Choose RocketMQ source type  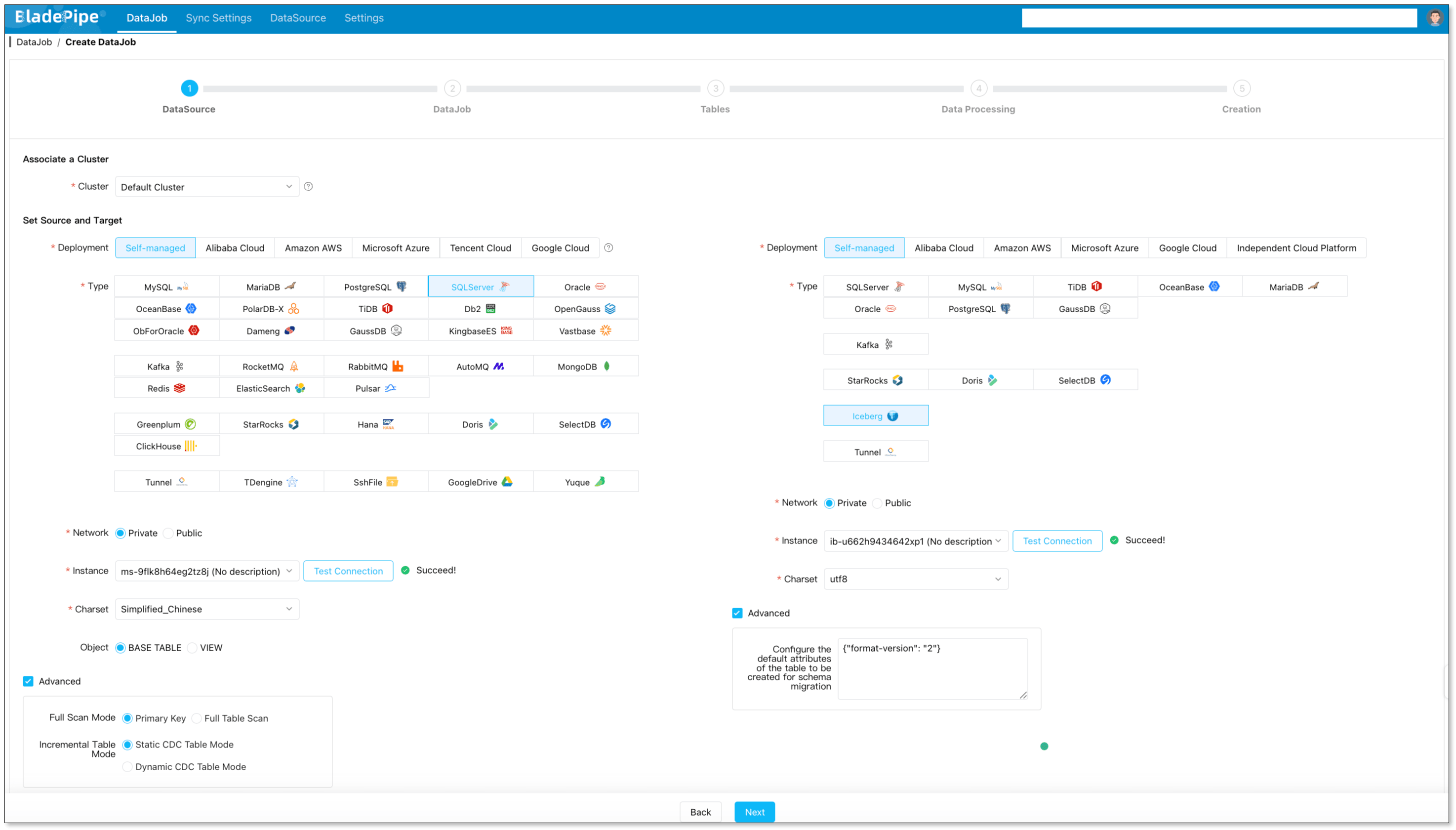[x=271, y=366]
